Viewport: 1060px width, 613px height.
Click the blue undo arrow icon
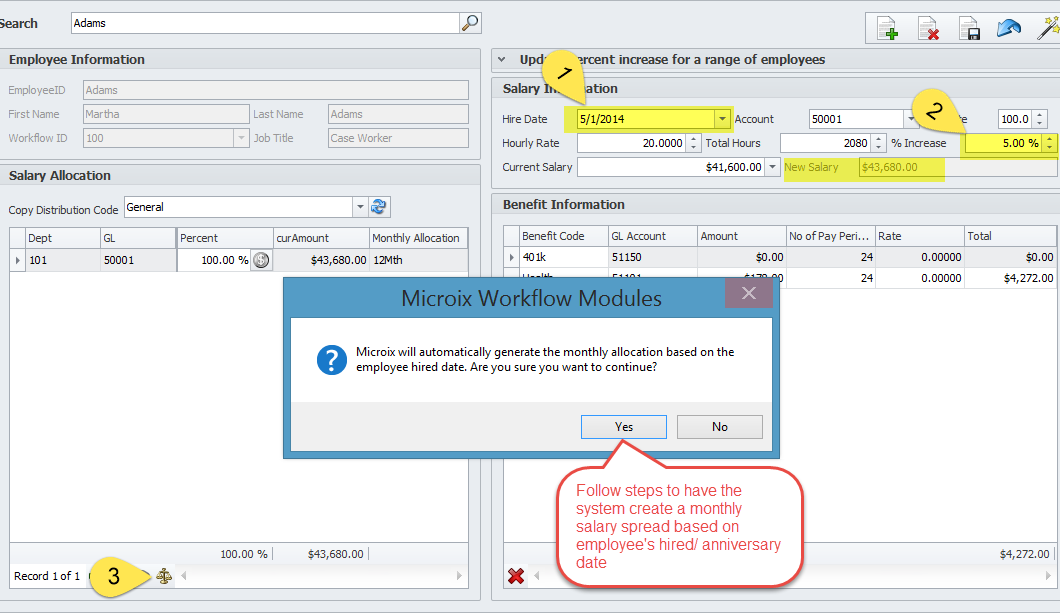pyautogui.click(x=1008, y=28)
